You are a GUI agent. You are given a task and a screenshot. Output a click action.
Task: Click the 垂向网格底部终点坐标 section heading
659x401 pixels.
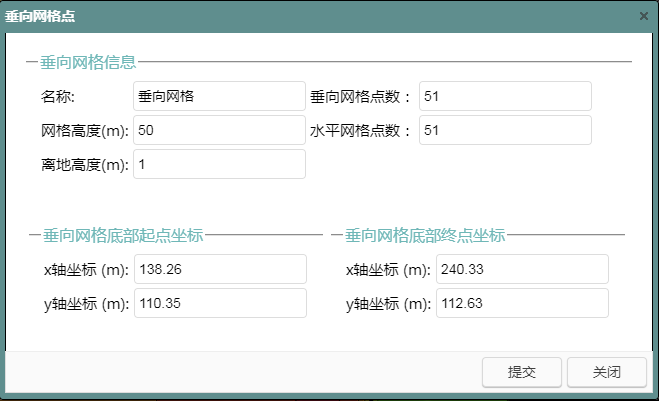coord(425,236)
